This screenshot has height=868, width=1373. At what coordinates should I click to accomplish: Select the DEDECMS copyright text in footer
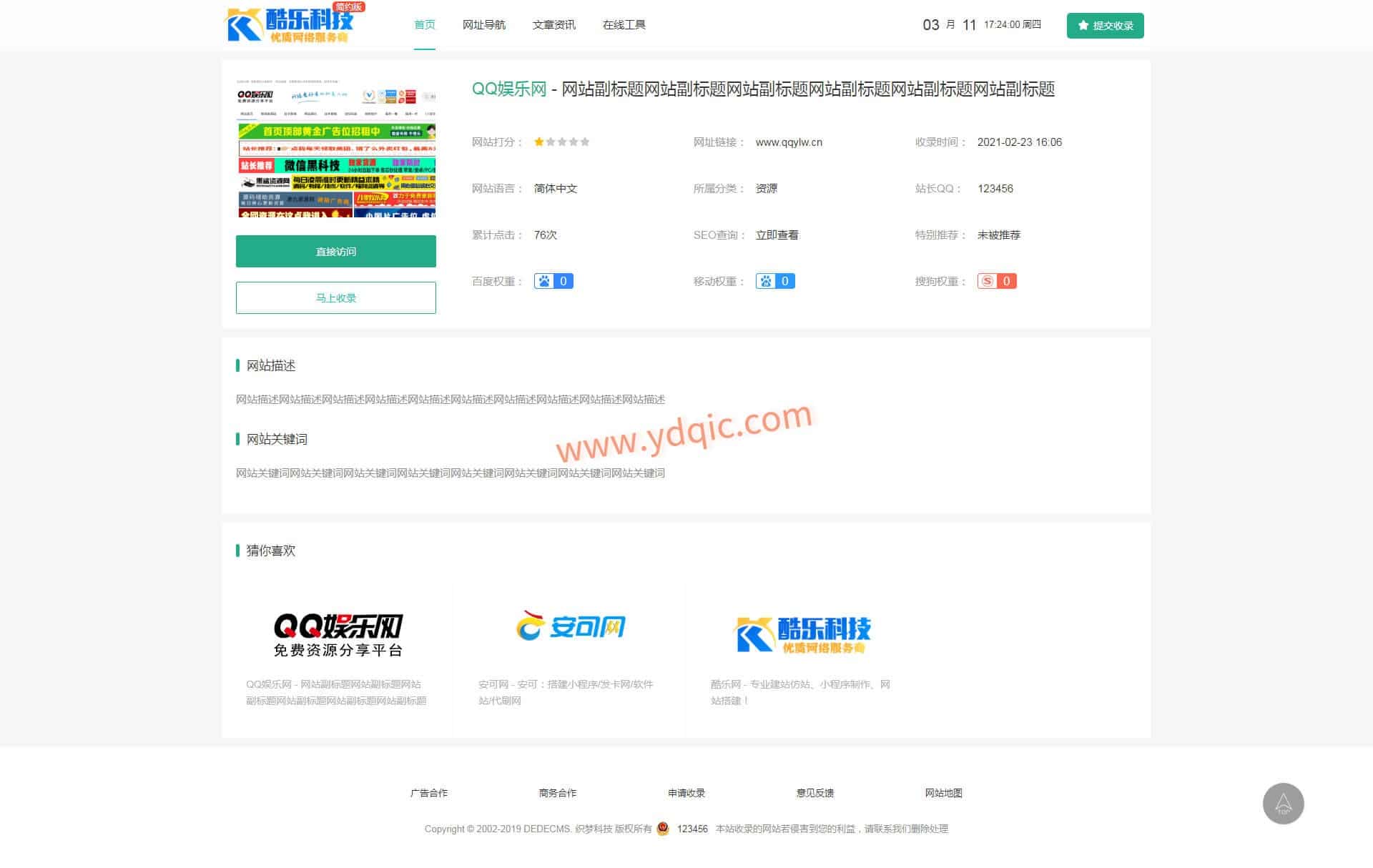[x=538, y=829]
